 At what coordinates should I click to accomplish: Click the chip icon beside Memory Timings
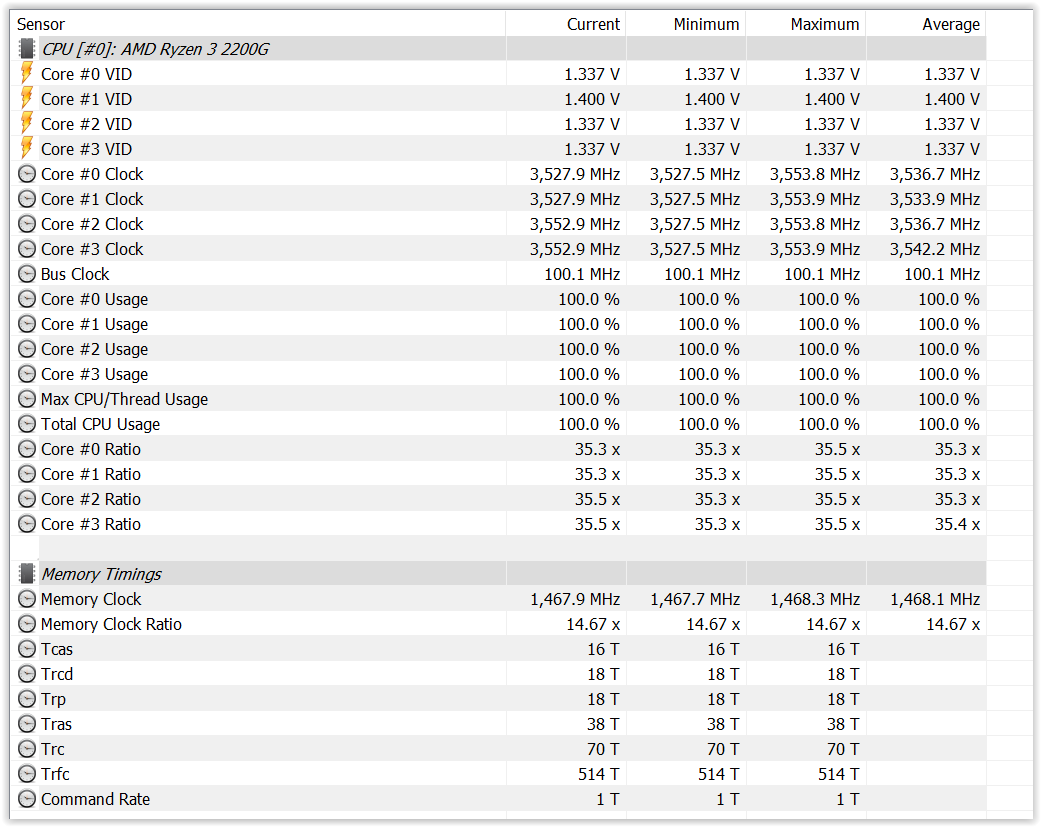[x=27, y=574]
